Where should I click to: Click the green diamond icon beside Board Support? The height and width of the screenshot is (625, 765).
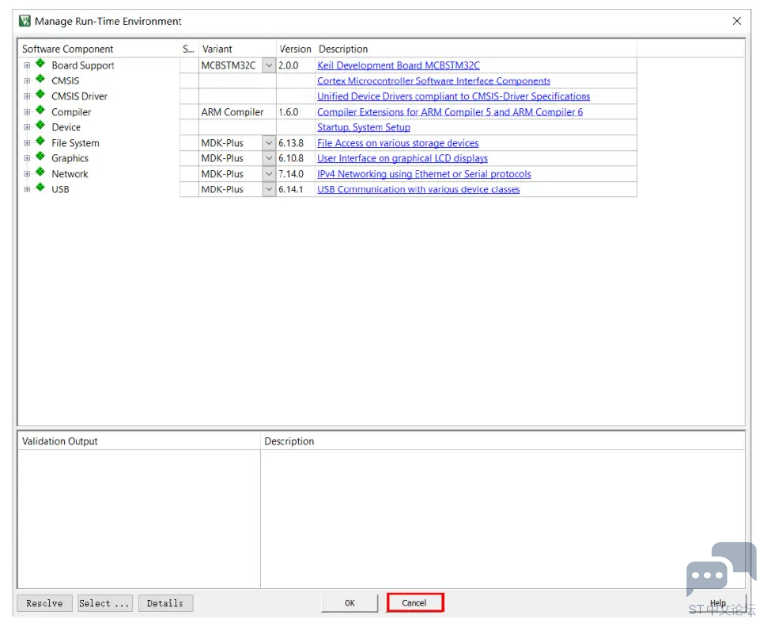pyautogui.click(x=40, y=63)
